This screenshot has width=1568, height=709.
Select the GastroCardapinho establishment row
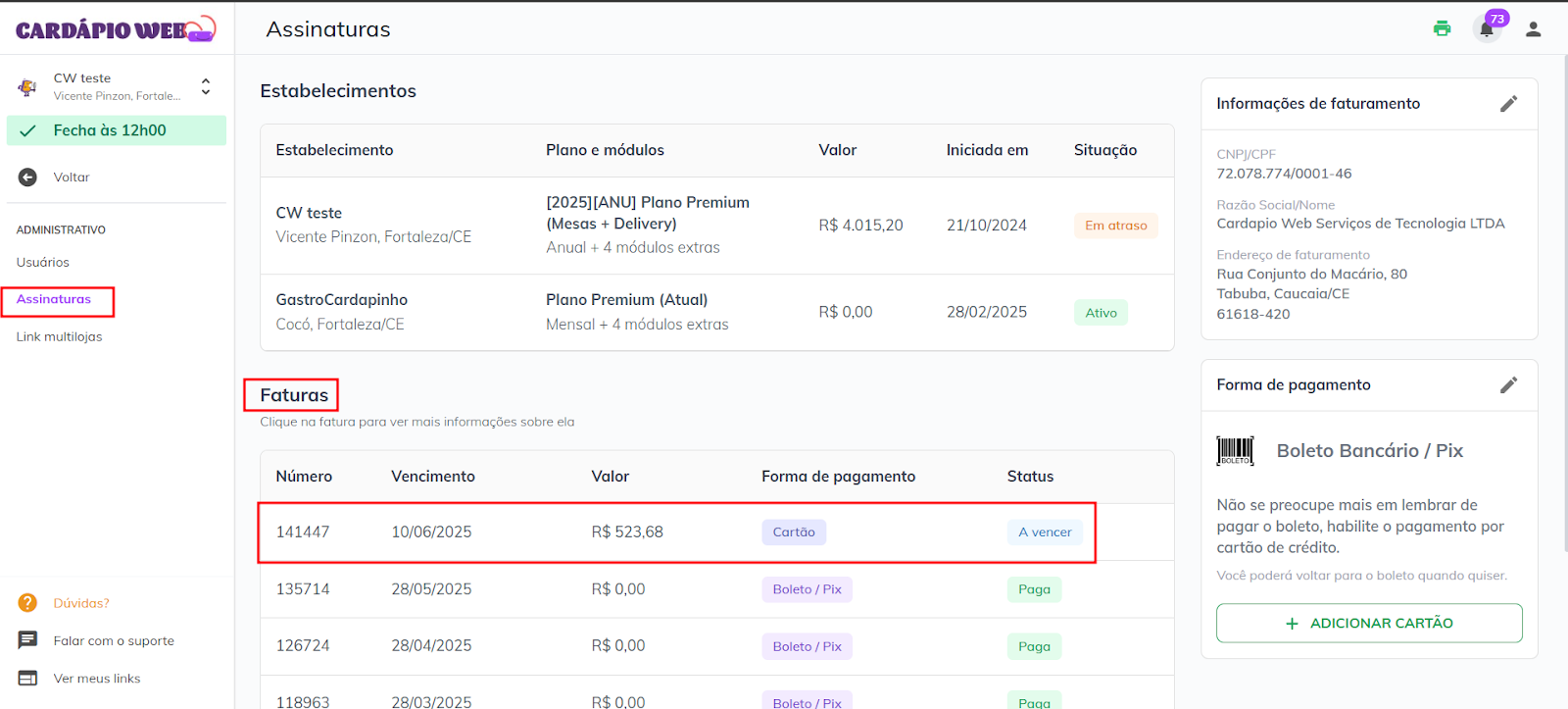click(715, 312)
